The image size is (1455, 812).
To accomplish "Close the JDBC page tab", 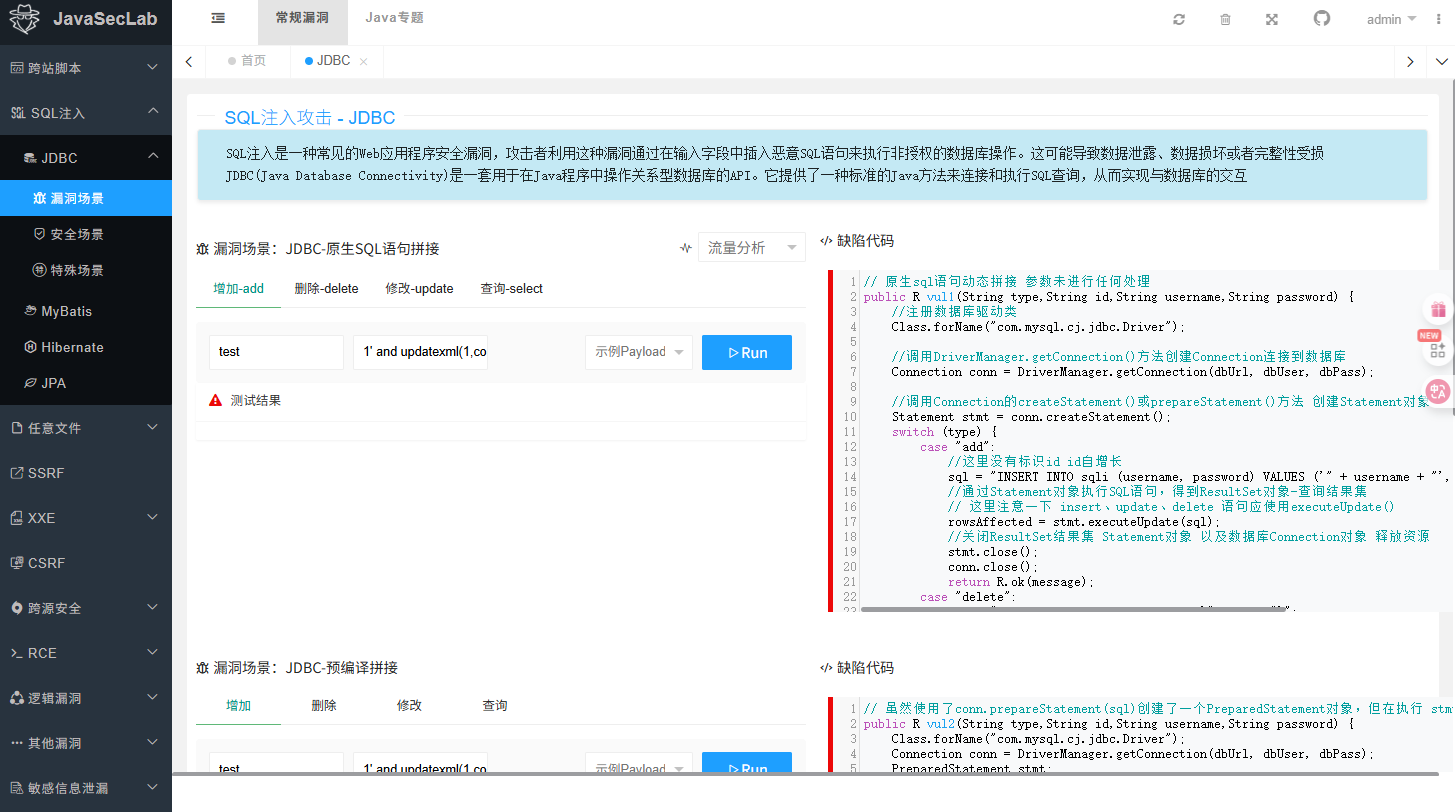I will tap(363, 62).
